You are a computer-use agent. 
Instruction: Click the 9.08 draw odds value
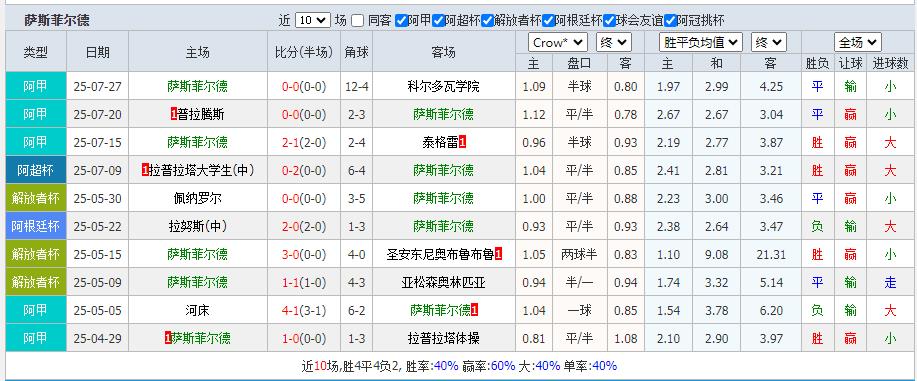coord(716,255)
